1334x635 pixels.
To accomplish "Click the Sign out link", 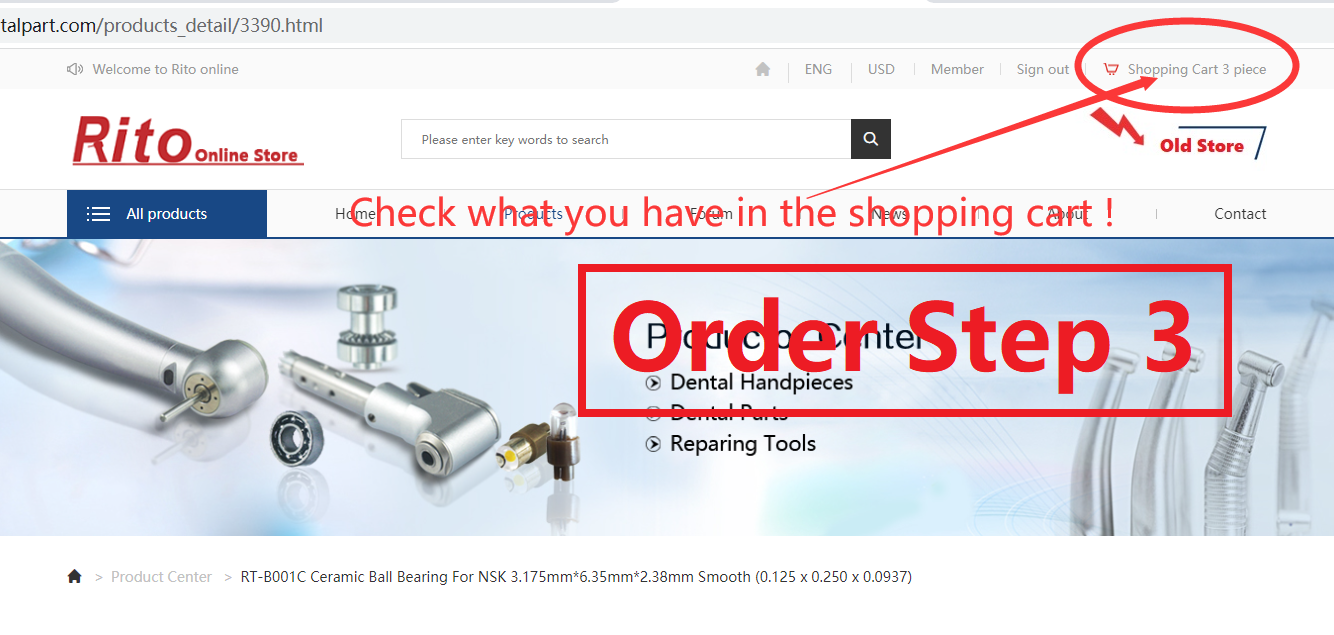I will pyautogui.click(x=1043, y=69).
